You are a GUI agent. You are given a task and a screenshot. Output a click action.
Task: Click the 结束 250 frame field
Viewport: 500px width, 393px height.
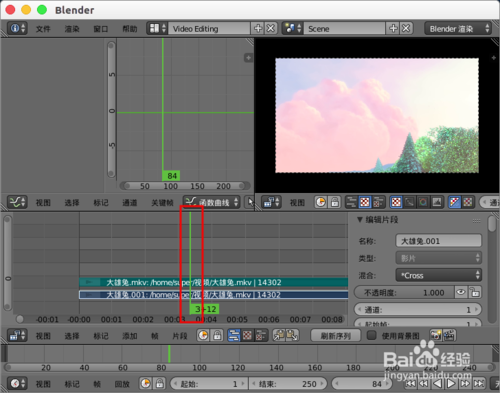289,384
